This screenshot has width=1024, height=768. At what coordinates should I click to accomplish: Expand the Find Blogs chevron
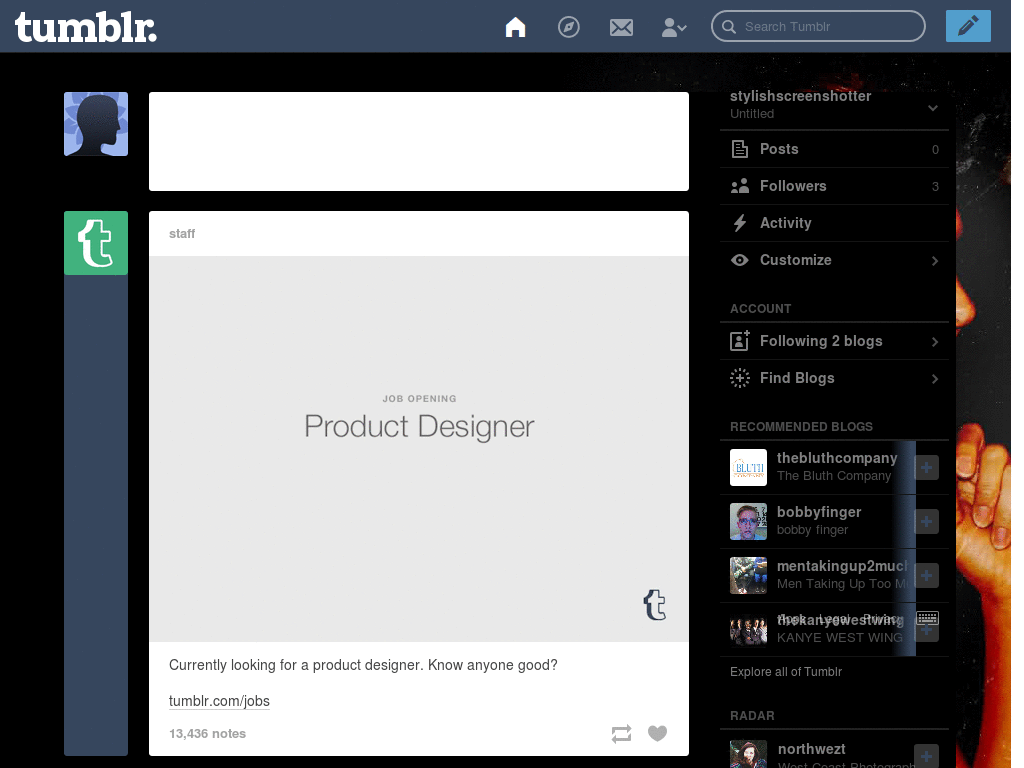point(935,379)
